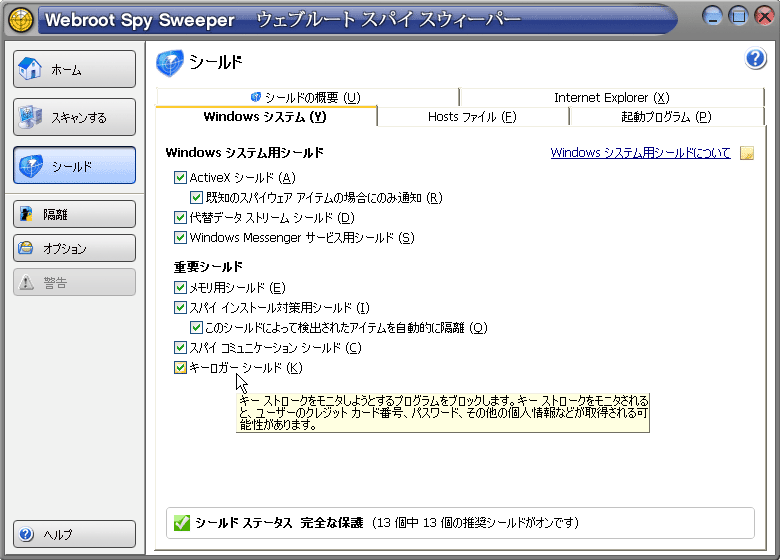Close the Spy Sweeper window

tap(765, 16)
